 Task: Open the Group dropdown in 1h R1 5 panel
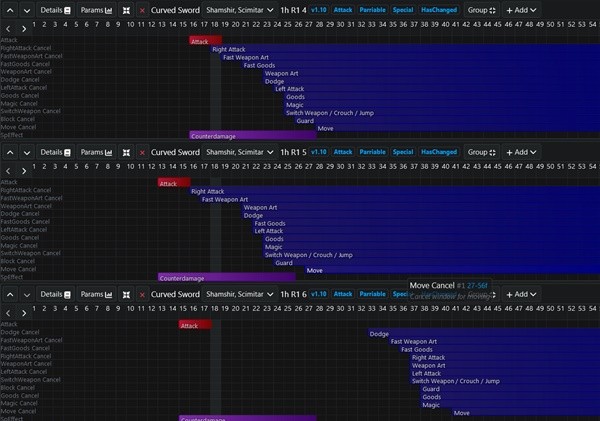[x=481, y=152]
